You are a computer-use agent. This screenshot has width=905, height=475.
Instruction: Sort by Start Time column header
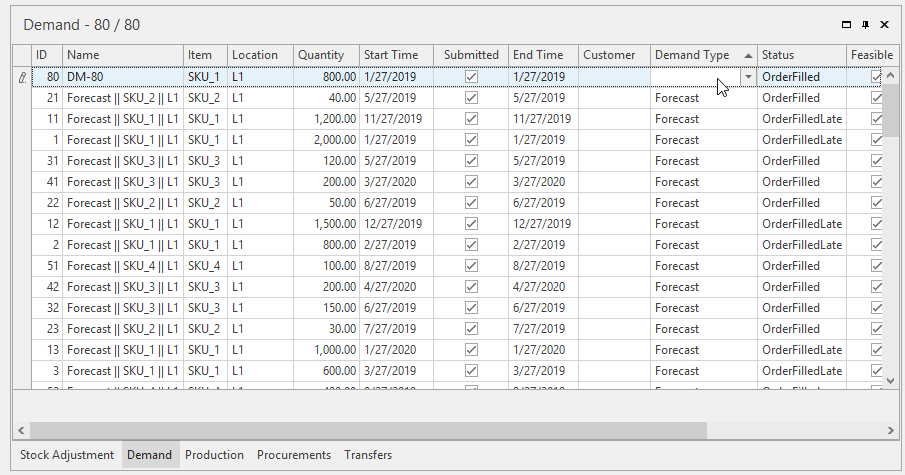(396, 55)
